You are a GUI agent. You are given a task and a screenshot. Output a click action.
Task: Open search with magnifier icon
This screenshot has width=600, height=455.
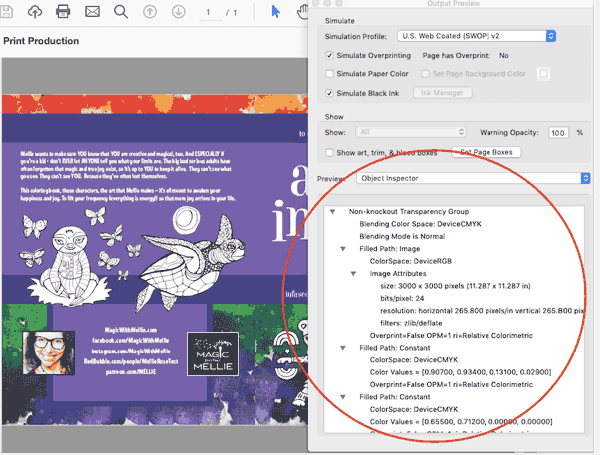point(121,12)
